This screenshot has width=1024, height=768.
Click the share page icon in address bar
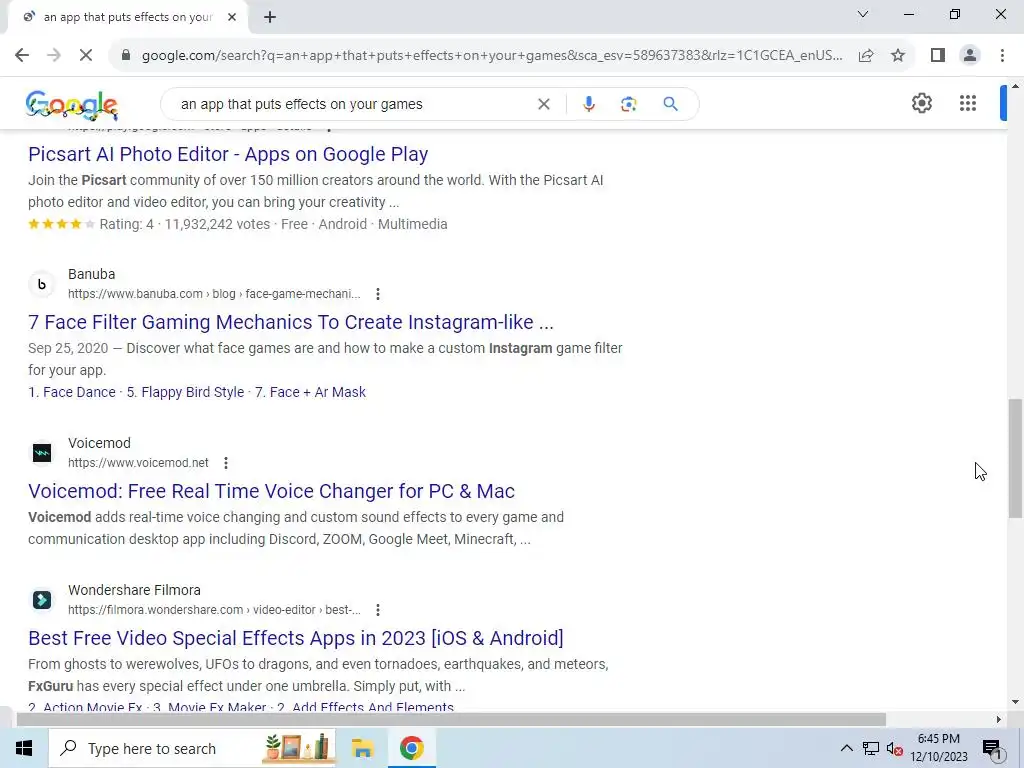[x=866, y=56]
